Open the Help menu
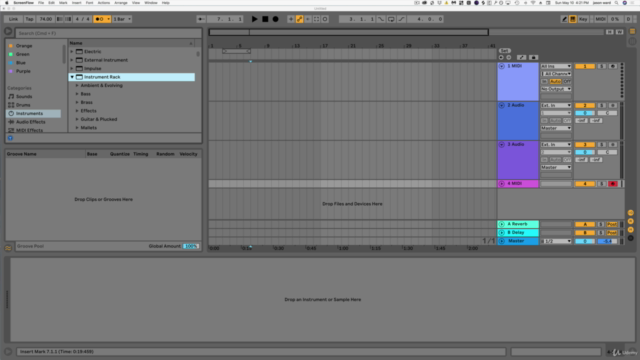The width and height of the screenshot is (640, 360). click(165, 3)
